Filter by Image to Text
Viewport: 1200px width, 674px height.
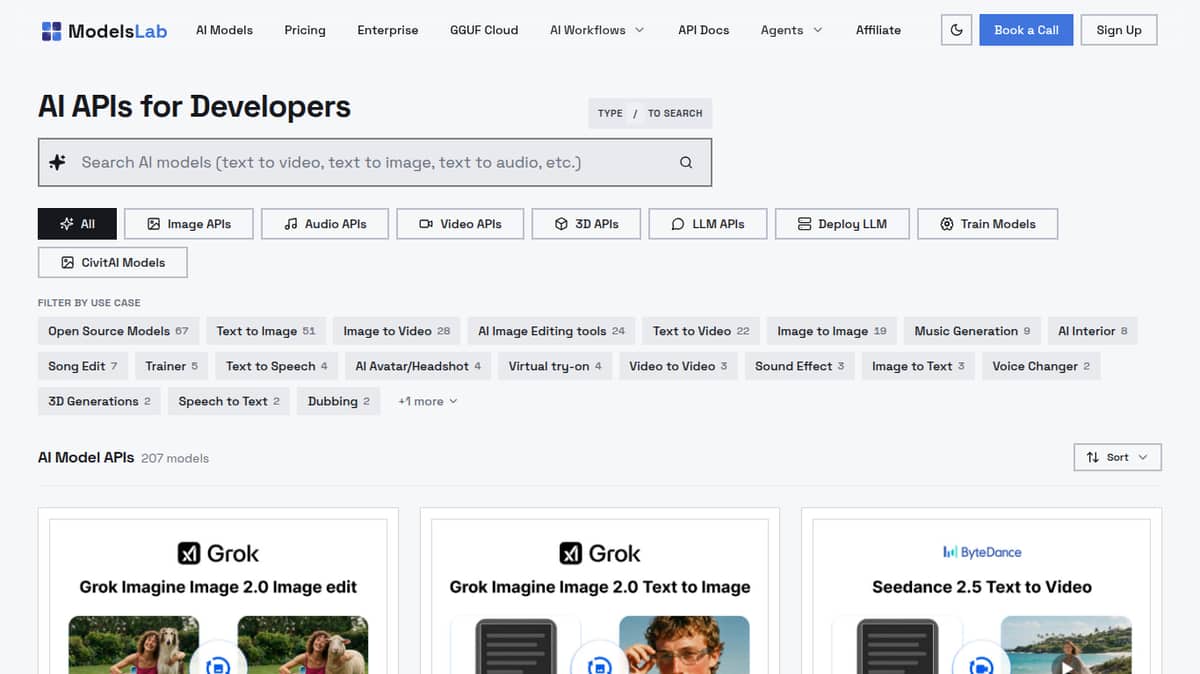(918, 366)
